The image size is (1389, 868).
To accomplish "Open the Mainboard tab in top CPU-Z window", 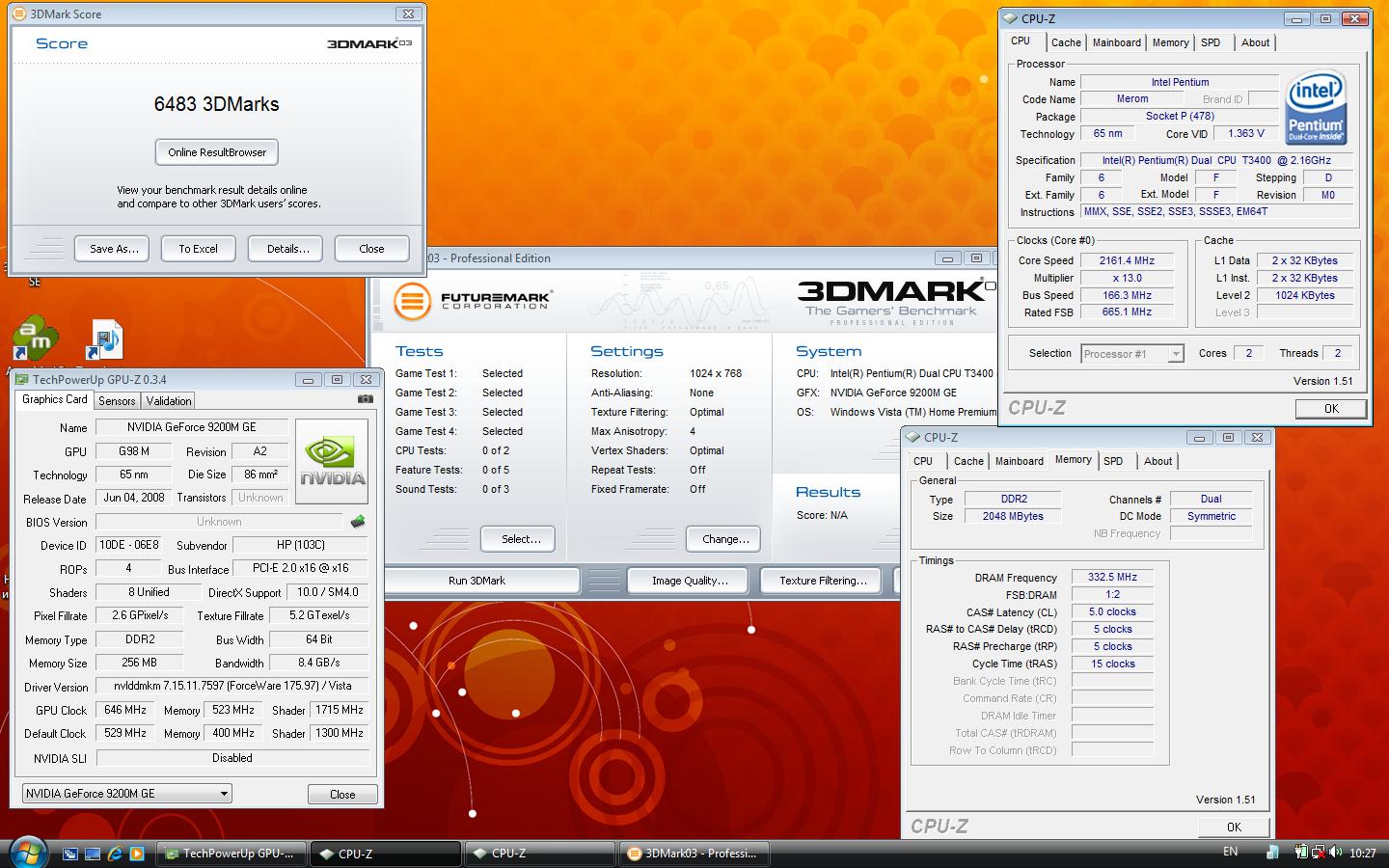I will [1117, 42].
